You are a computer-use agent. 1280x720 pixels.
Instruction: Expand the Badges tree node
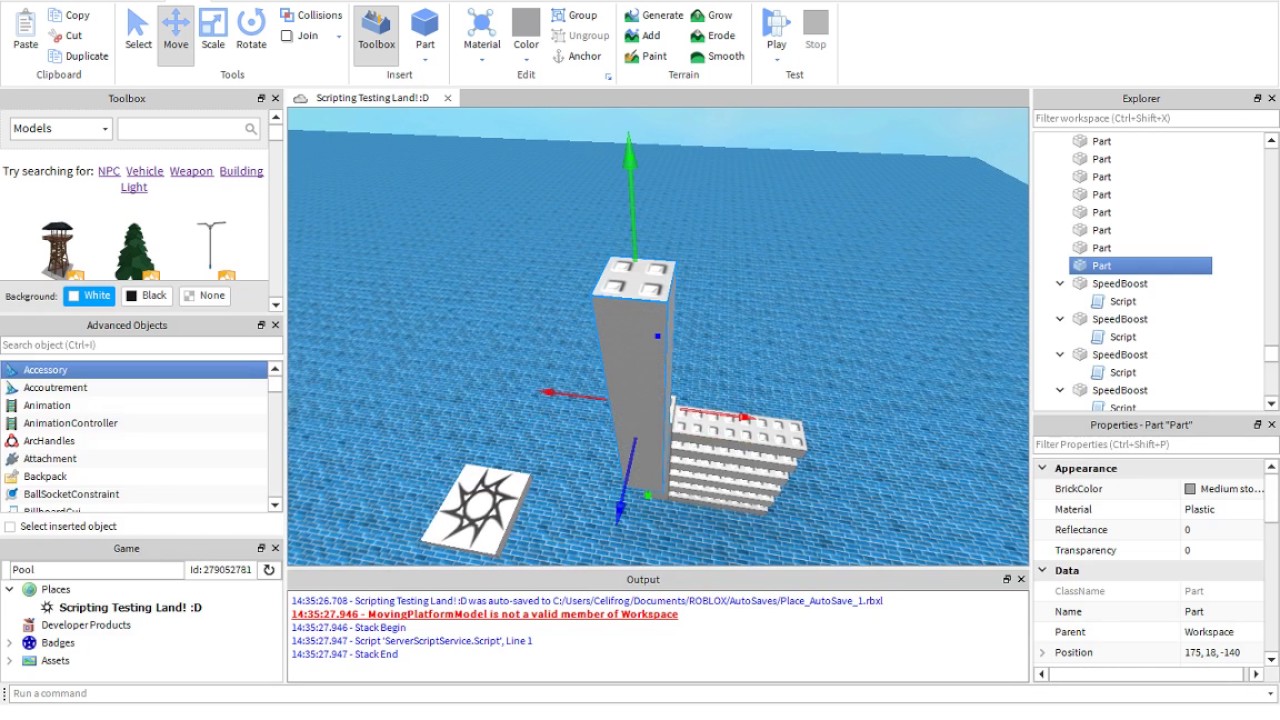(x=11, y=643)
